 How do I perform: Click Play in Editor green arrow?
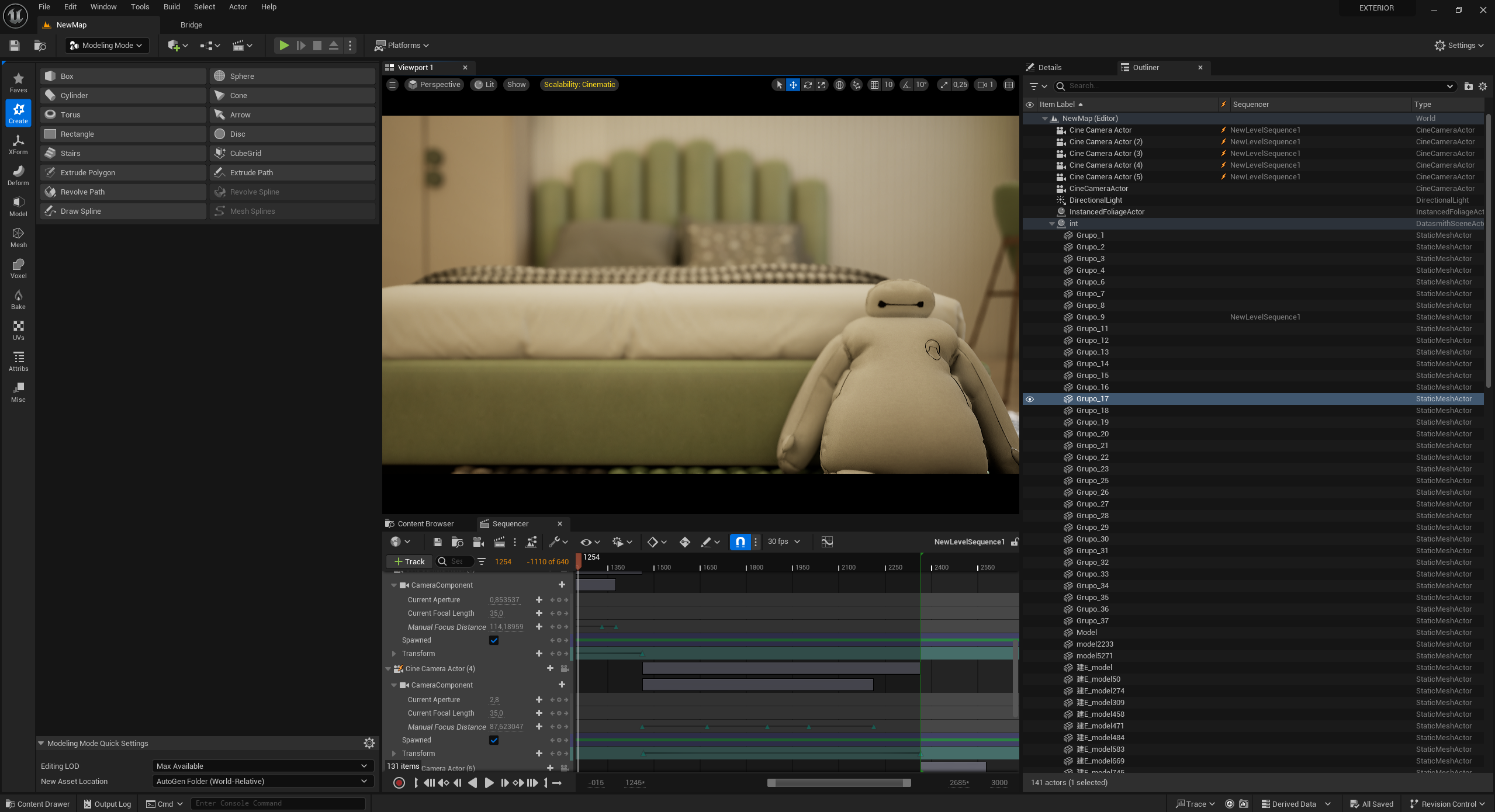[x=283, y=46]
